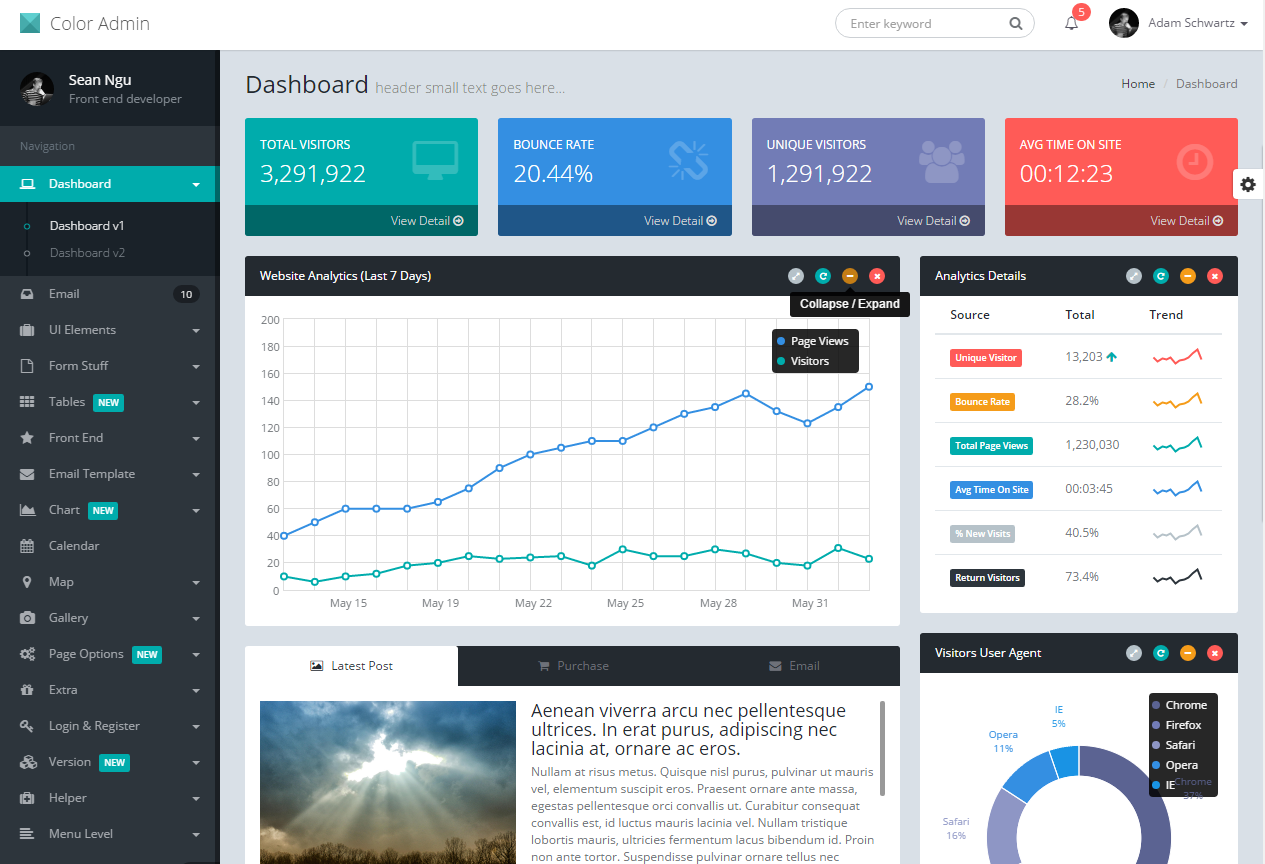View Detail for Total Visitors
Viewport: 1265px width, 864px height.
tap(427, 221)
